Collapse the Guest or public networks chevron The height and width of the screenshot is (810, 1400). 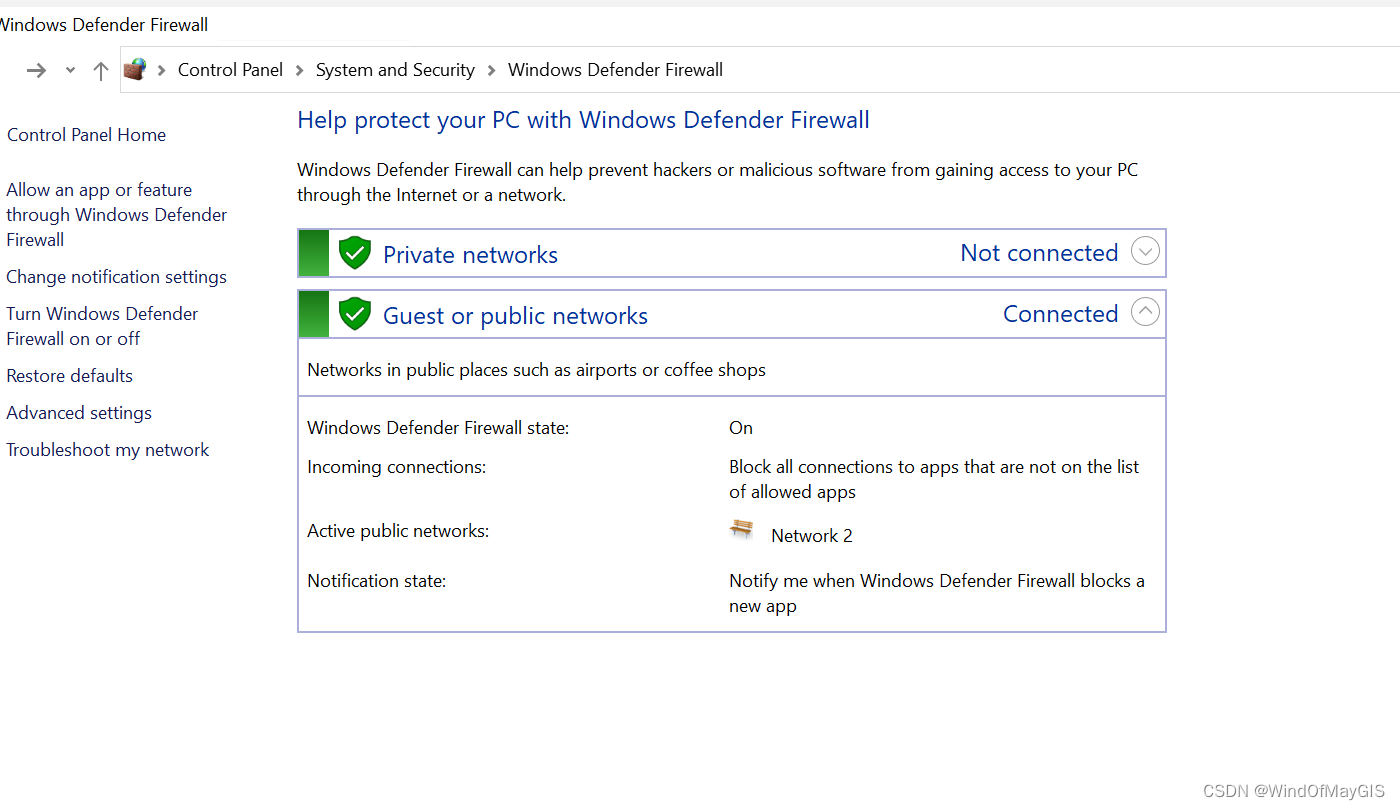click(1145, 312)
